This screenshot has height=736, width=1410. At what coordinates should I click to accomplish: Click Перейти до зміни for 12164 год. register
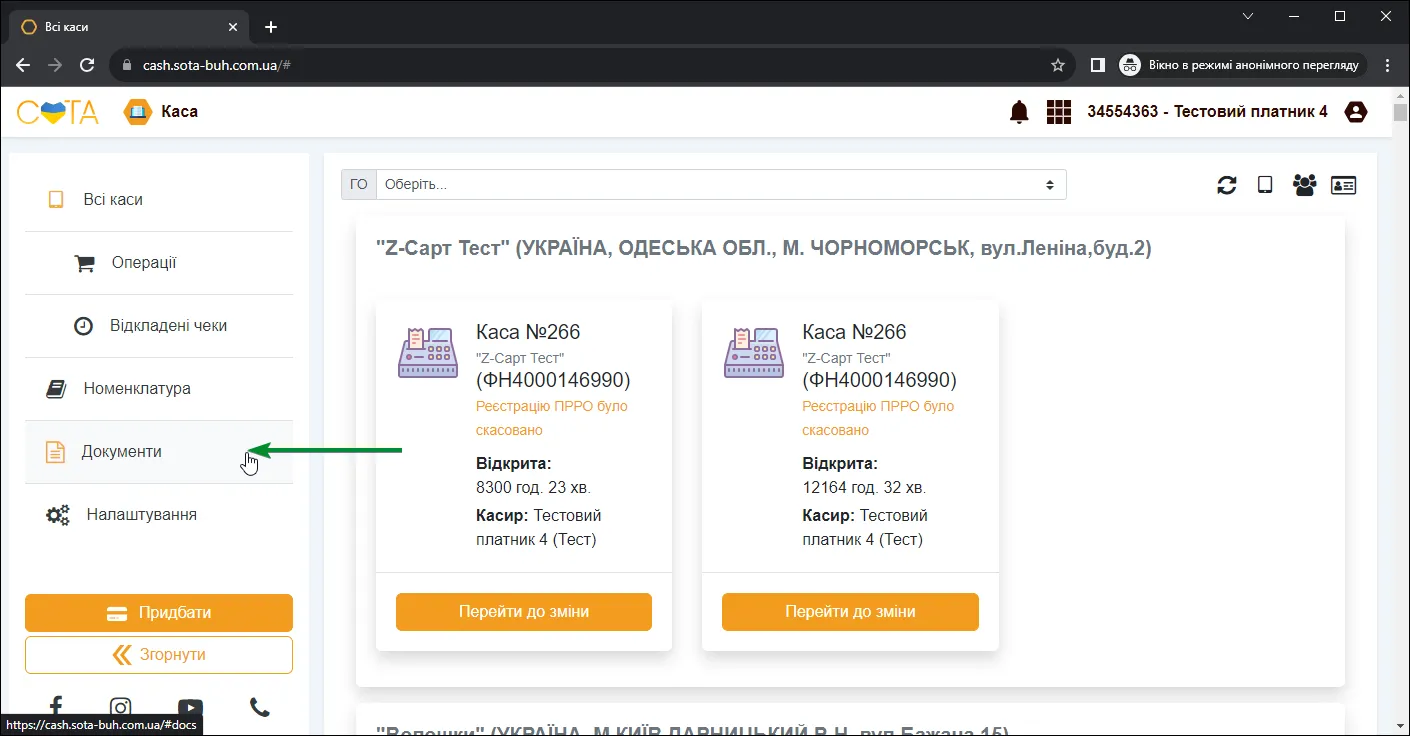coord(850,612)
